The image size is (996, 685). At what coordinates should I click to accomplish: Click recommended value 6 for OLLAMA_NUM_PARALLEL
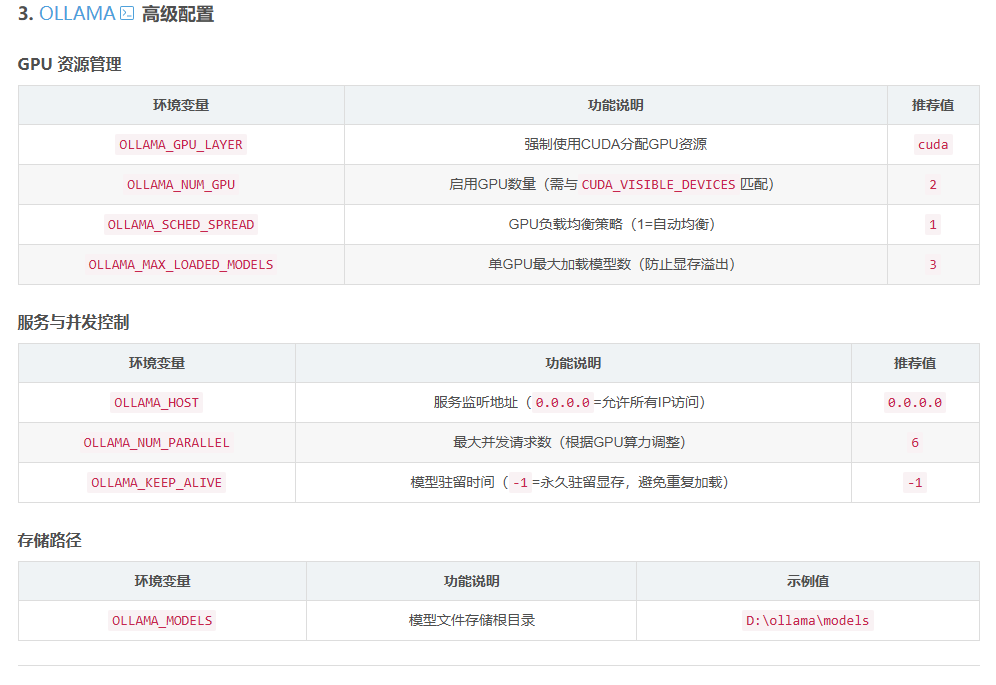[x=915, y=443]
